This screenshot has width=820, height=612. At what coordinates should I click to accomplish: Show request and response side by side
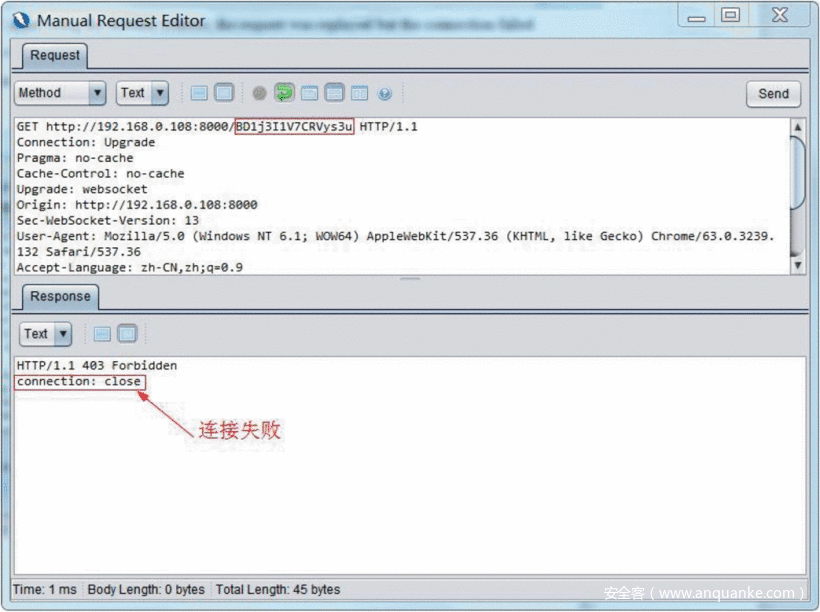coord(359,94)
